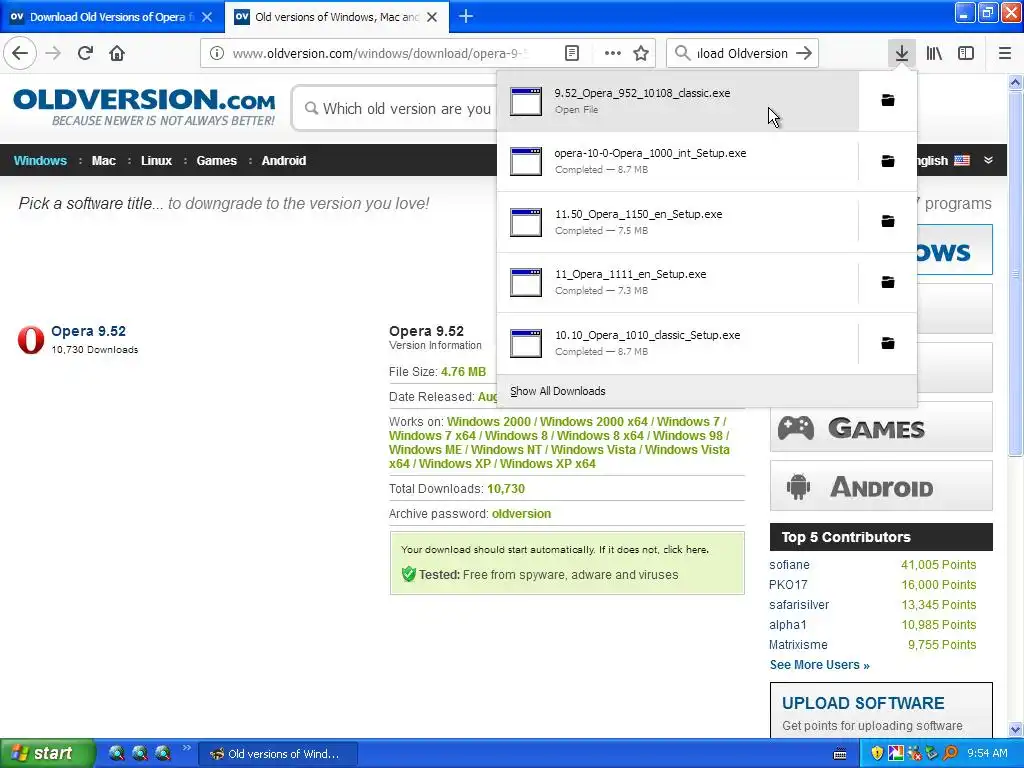
Task: Open the Android nav menu item
Action: pyautogui.click(x=283, y=161)
